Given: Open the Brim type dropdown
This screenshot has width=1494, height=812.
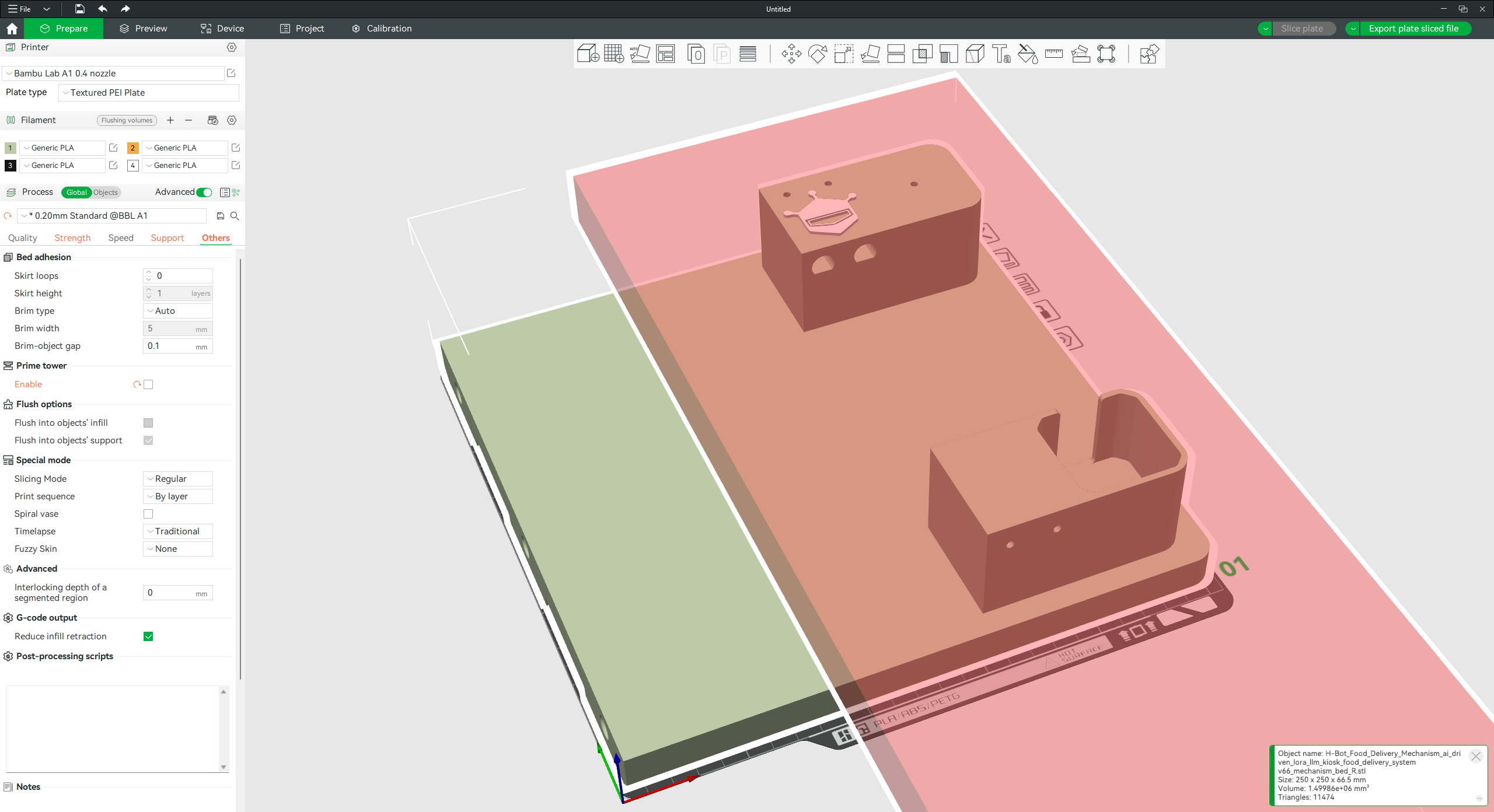Looking at the screenshot, I should [x=177, y=311].
